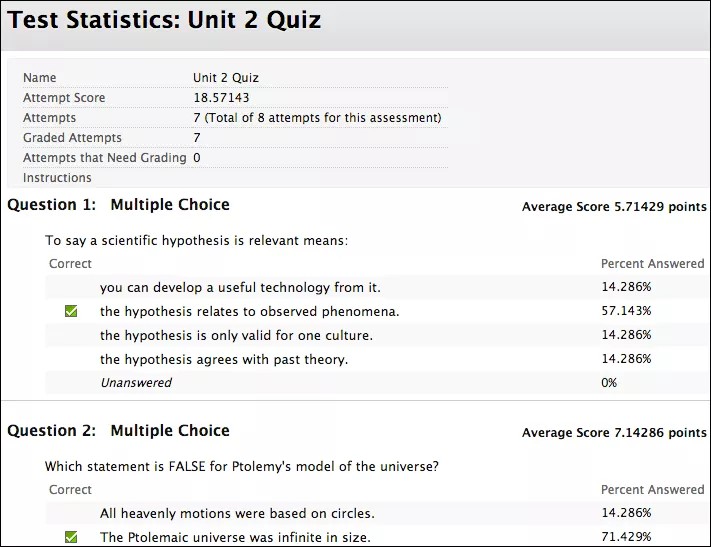Click 'All heavenly motions were based on circles'

point(237,514)
